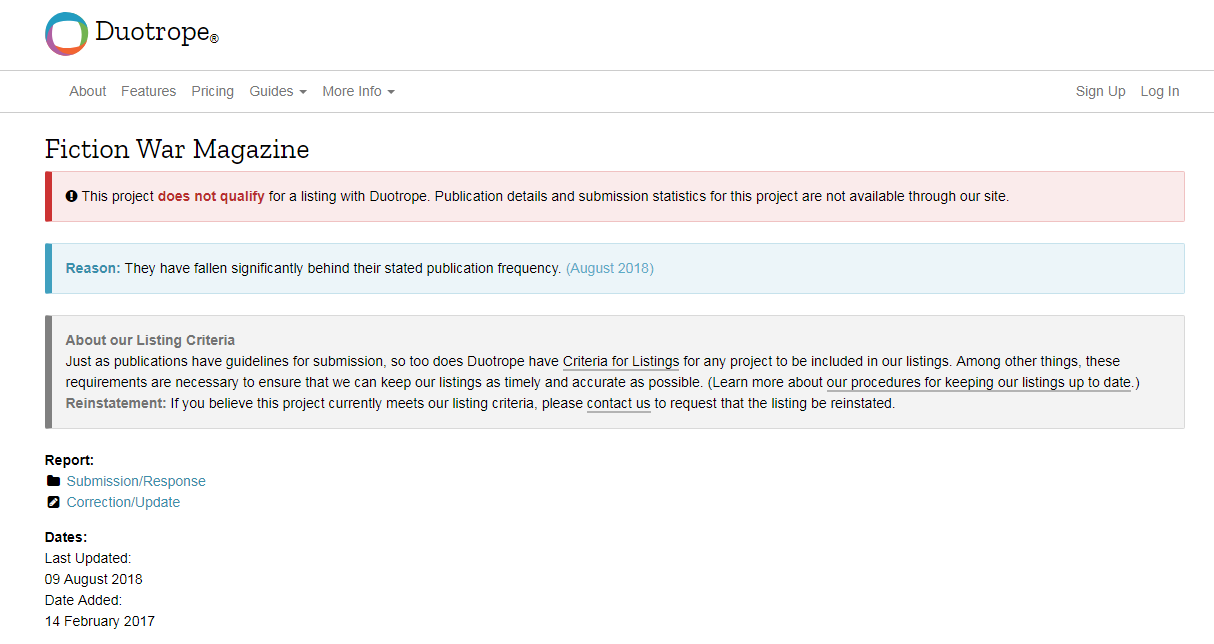Click the Fiction War Magazine heading
1214x644 pixels.
(x=177, y=150)
